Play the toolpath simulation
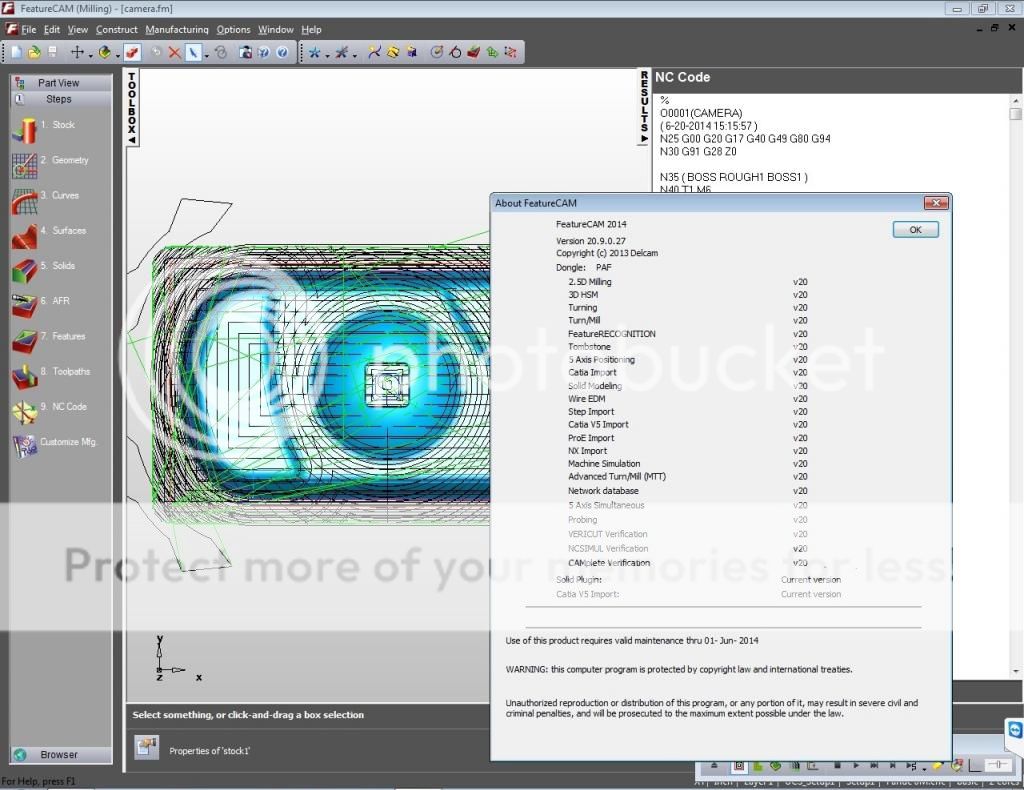1024x790 pixels. [856, 765]
